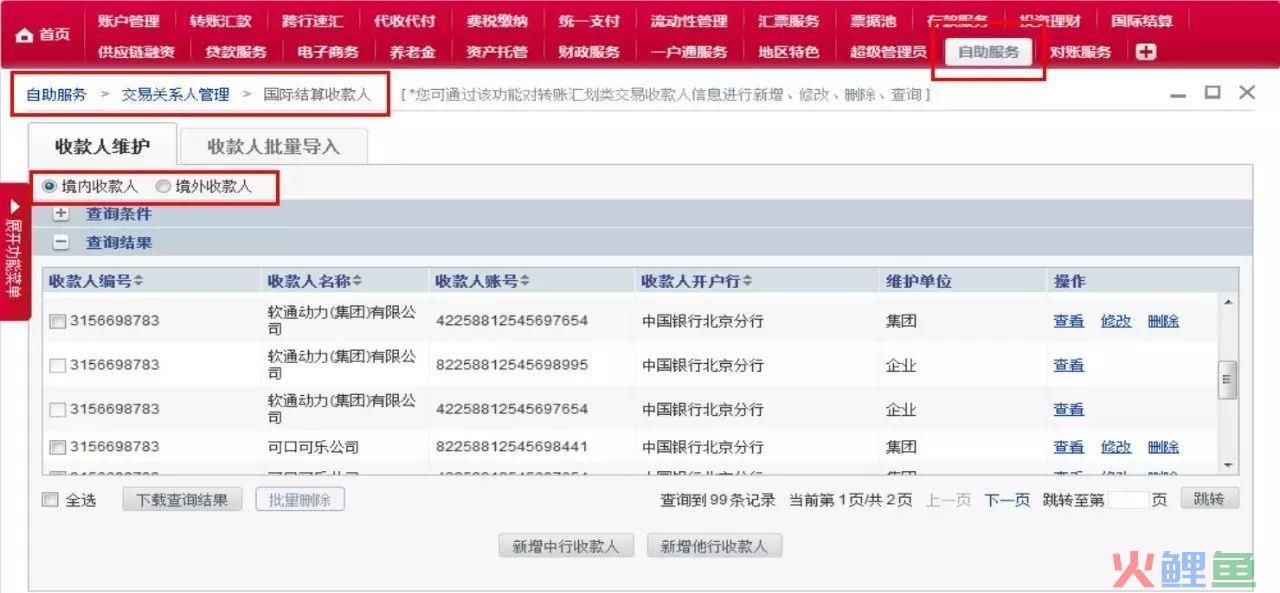Click the 跳转 button
1280x593 pixels.
tap(1209, 499)
